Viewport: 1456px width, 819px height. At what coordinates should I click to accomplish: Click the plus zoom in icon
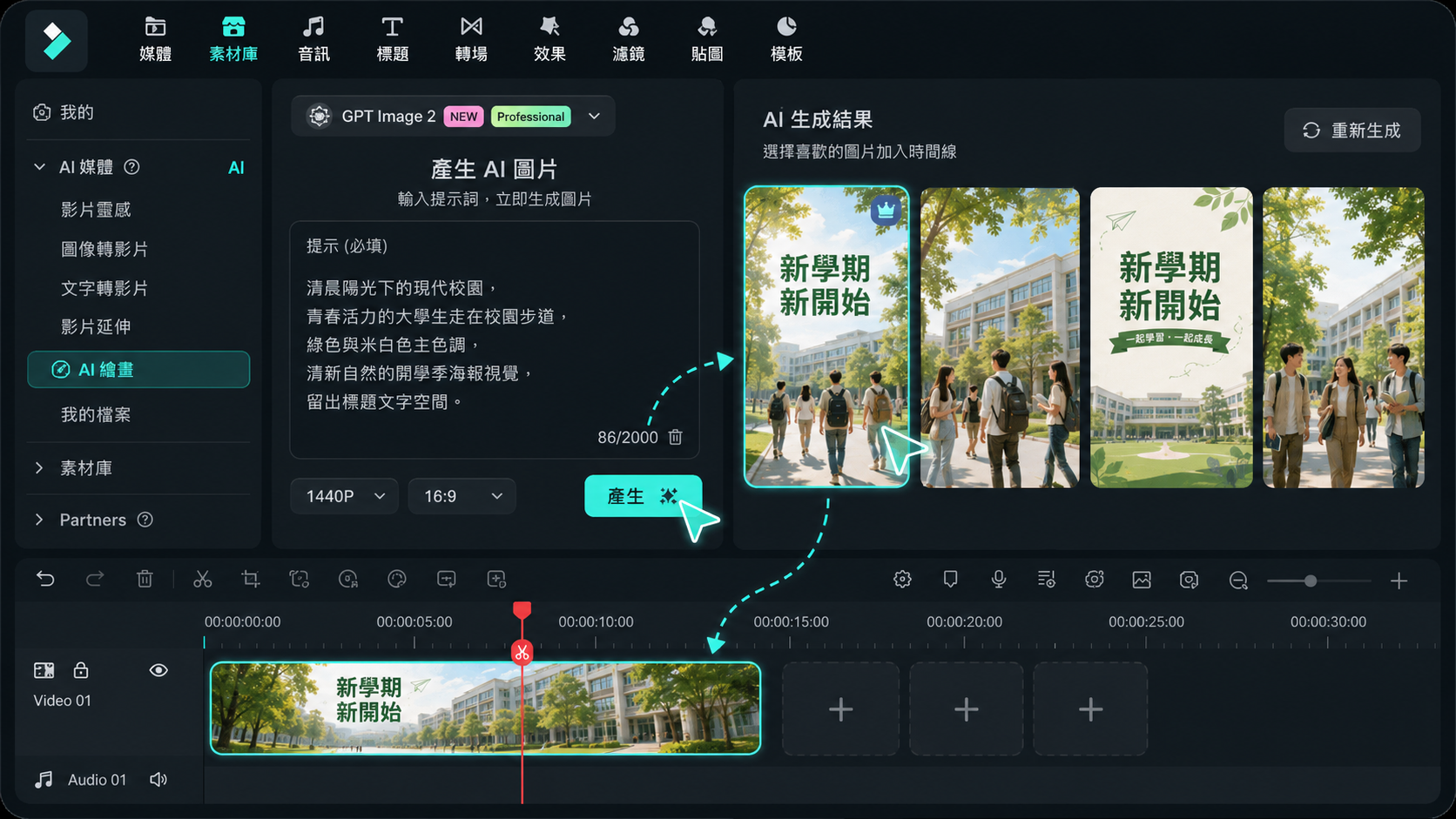click(x=1399, y=581)
